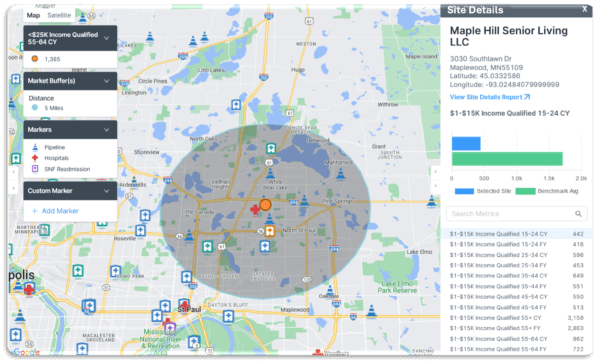Select the orange-outlined facility marker near North St Paul
Image resolution: width=600 pixels, height=363 pixels.
pyautogui.click(x=270, y=231)
